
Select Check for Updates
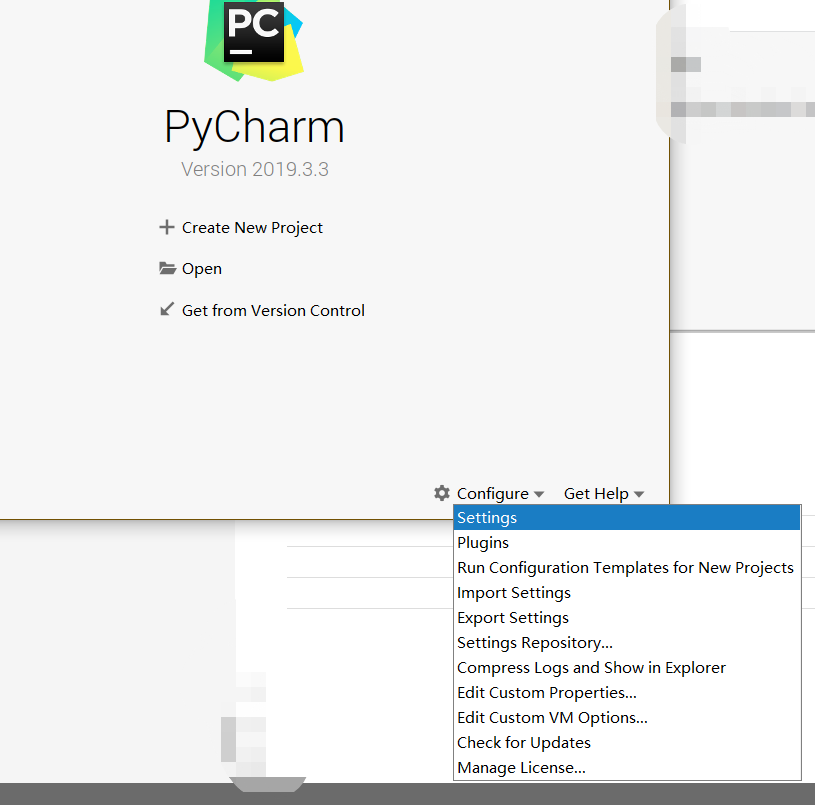pos(523,742)
